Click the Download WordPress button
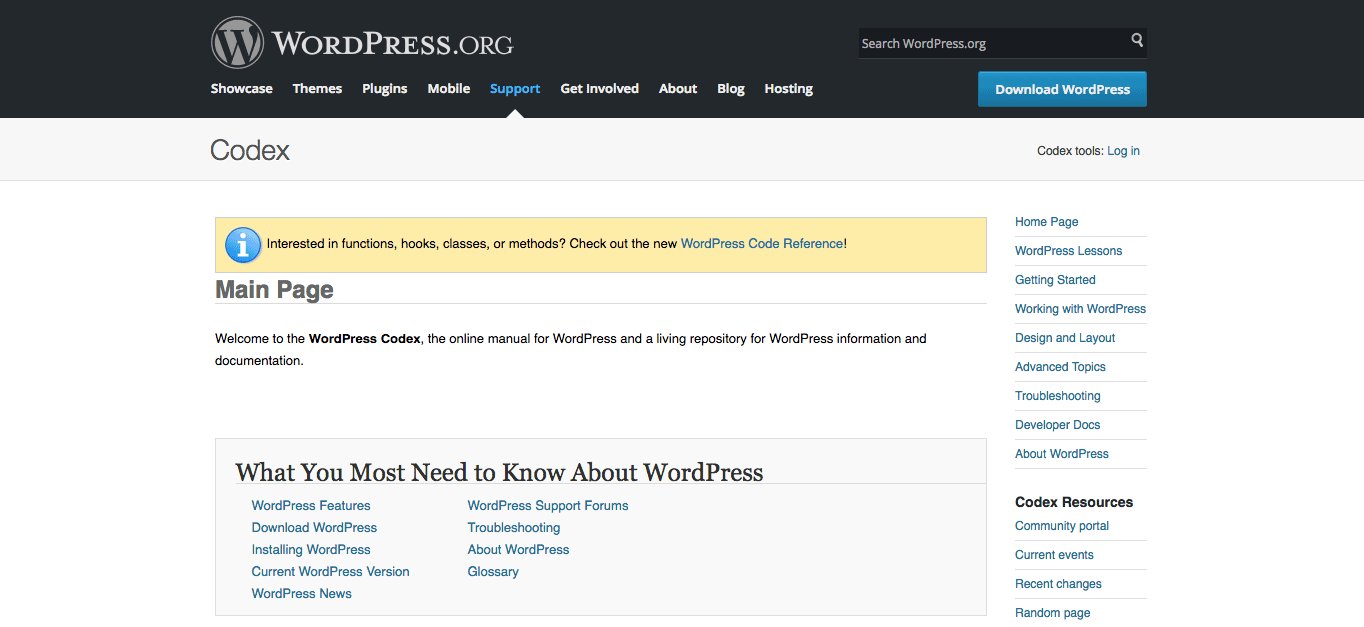Image resolution: width=1364 pixels, height=627 pixels. click(x=1062, y=89)
